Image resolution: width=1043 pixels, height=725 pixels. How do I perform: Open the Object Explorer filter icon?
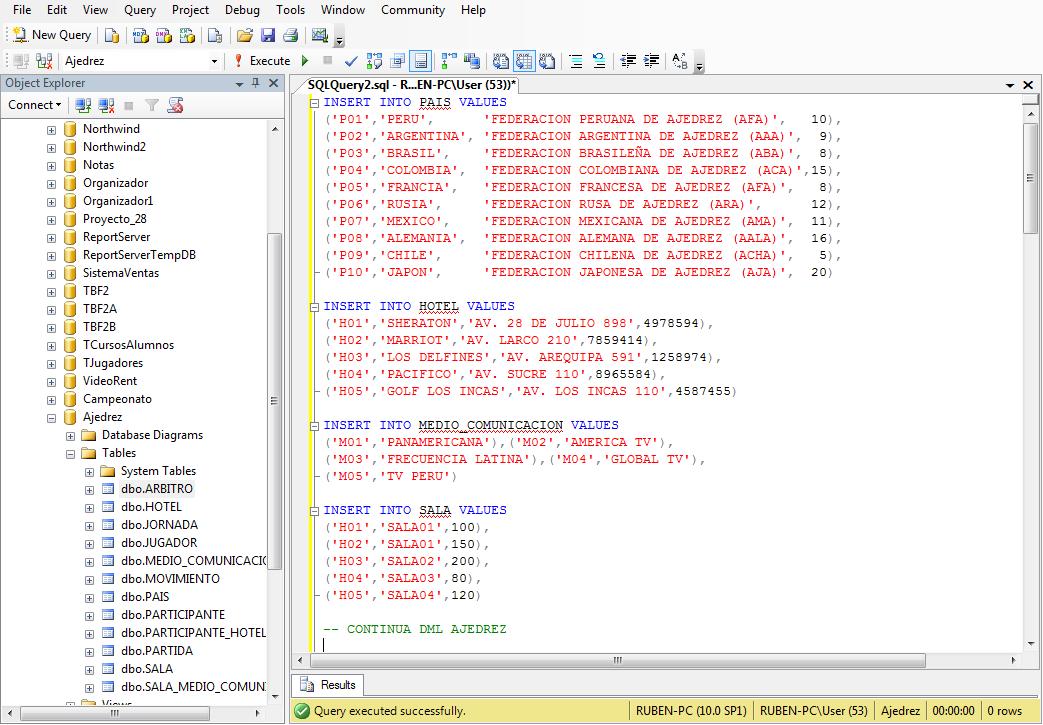coord(150,105)
